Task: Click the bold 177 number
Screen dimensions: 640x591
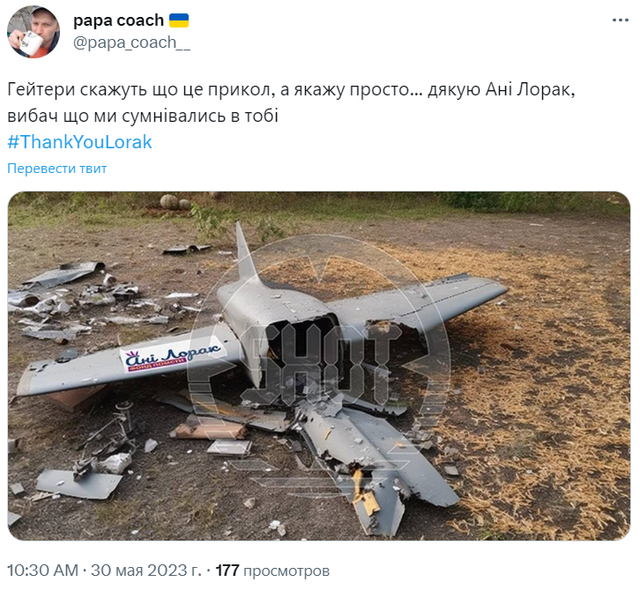Action: point(228,571)
